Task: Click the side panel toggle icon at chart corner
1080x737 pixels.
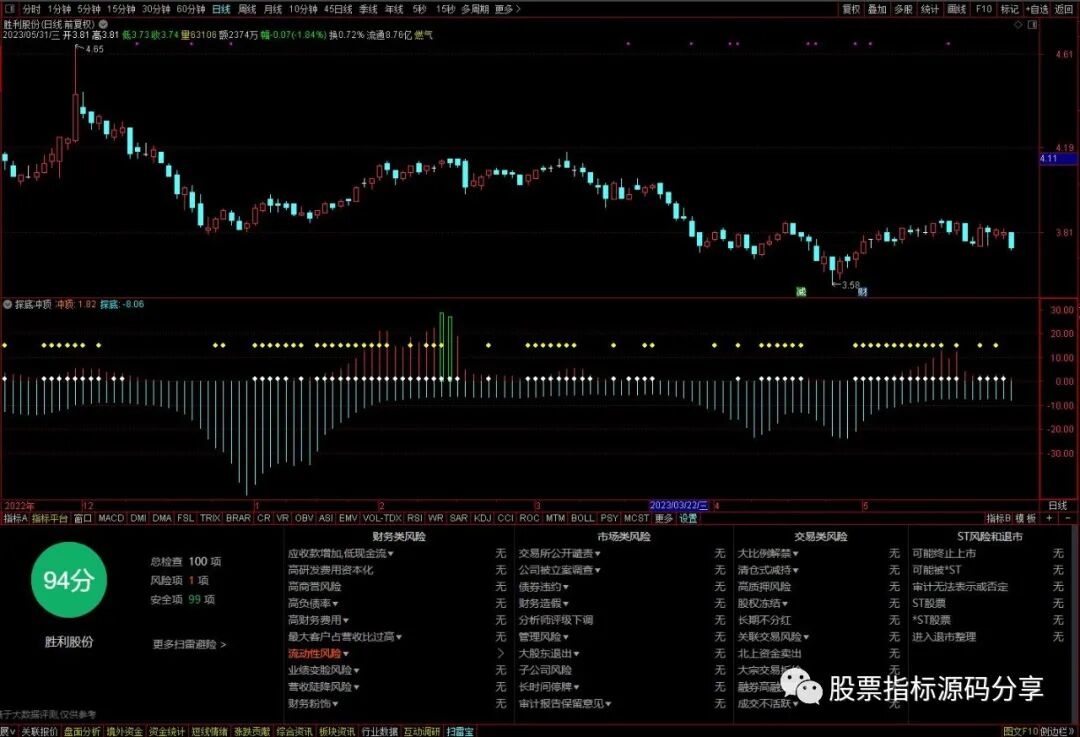Action: pyautogui.click(x=1032, y=25)
